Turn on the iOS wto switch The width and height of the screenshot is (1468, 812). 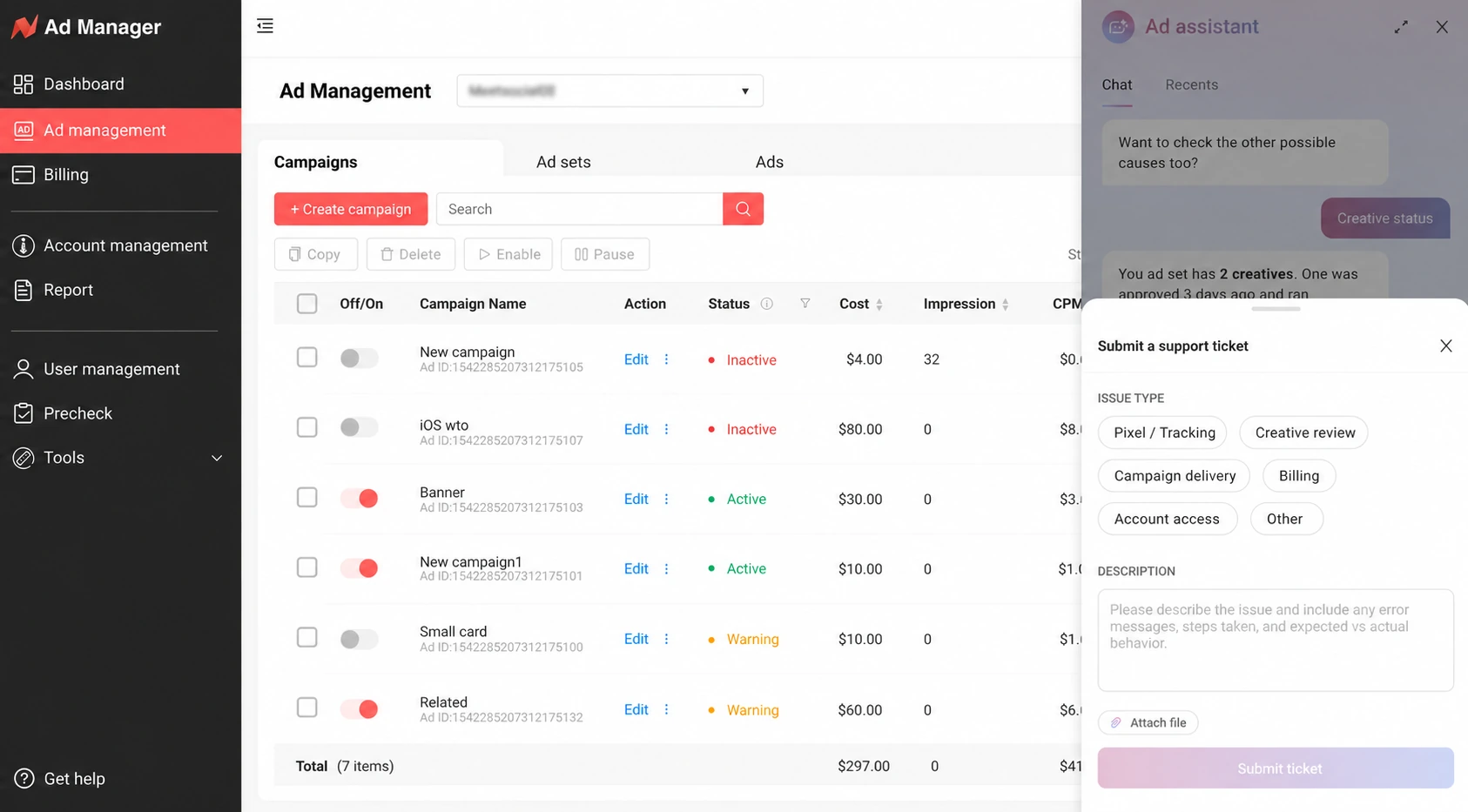click(359, 427)
